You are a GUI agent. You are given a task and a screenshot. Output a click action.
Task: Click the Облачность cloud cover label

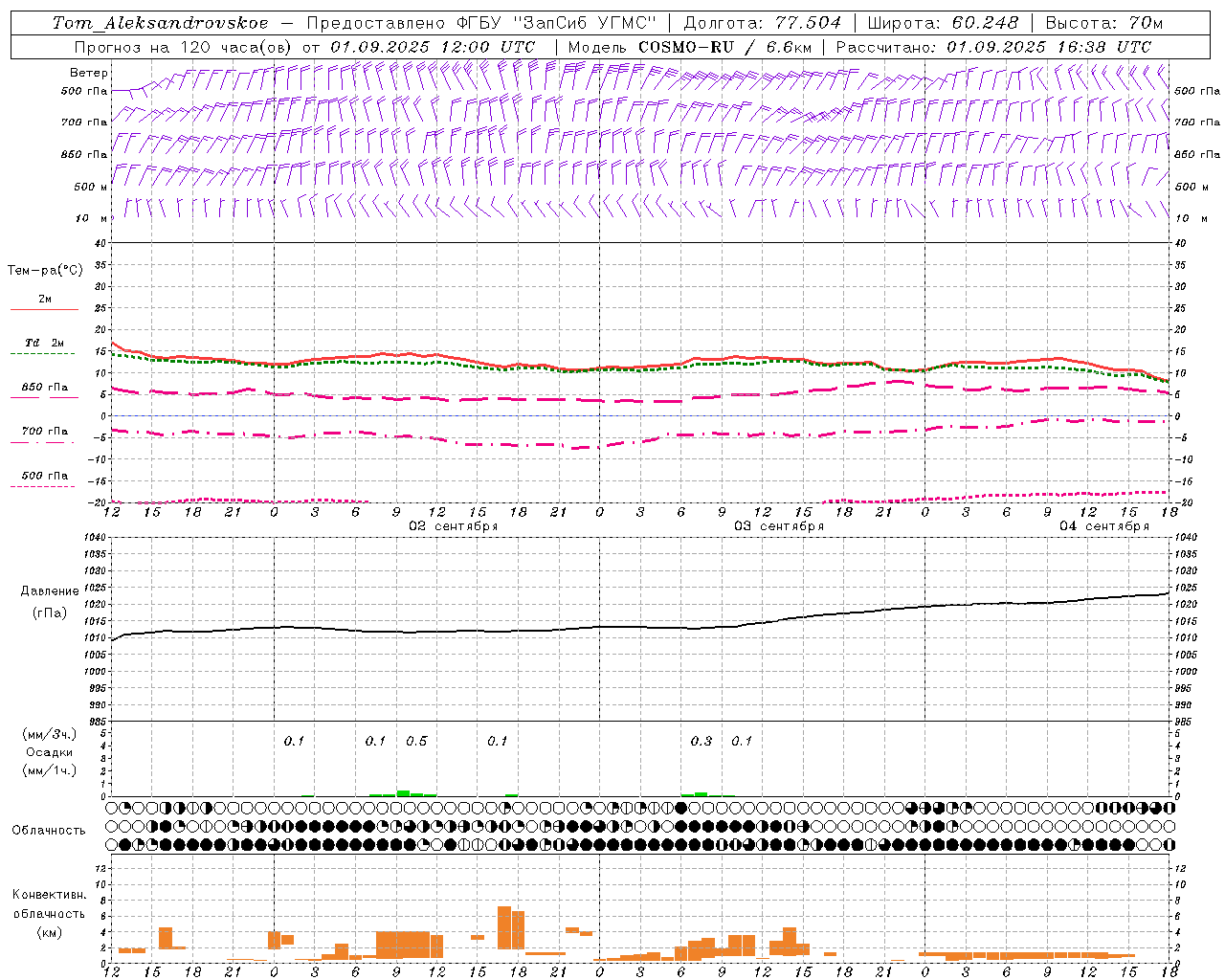49,831
